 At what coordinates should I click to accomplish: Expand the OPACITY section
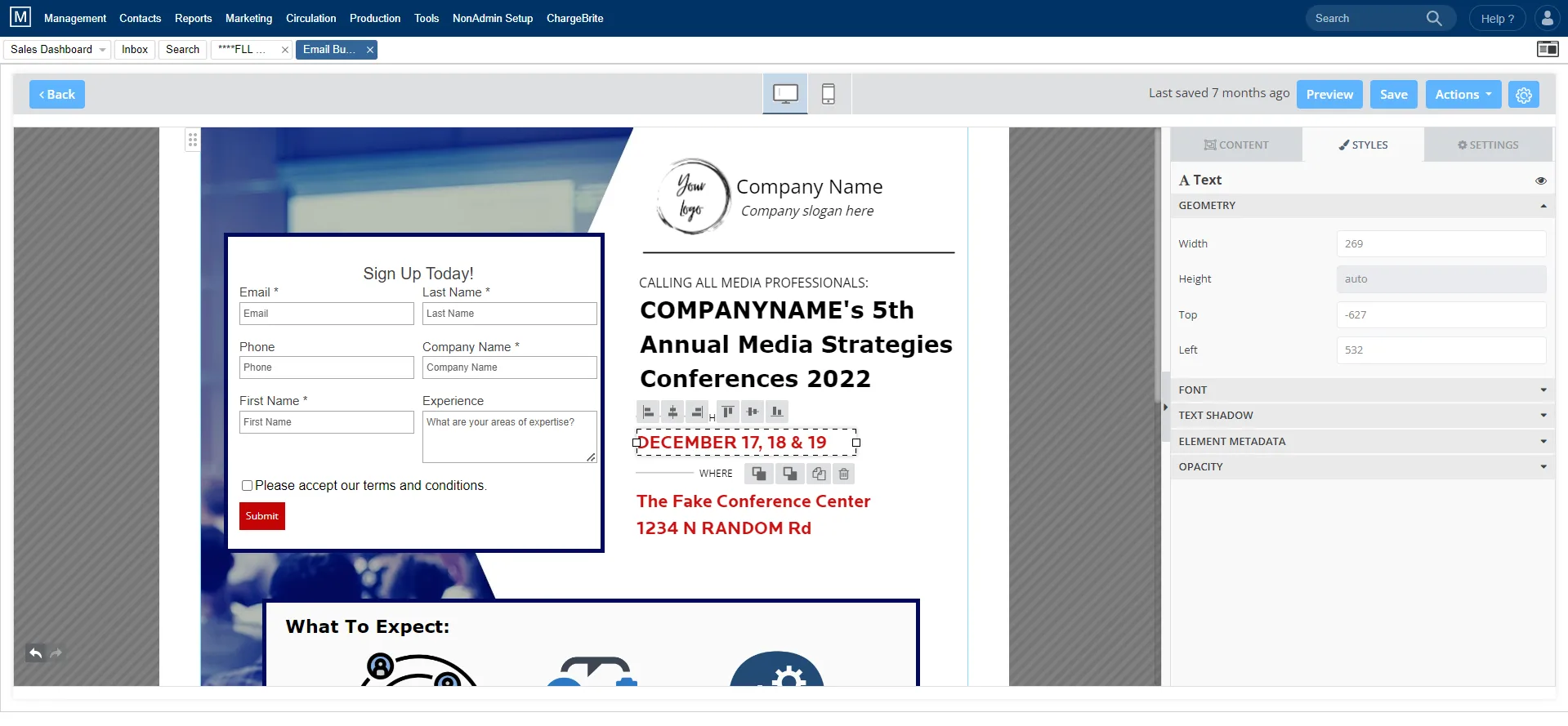tap(1362, 467)
